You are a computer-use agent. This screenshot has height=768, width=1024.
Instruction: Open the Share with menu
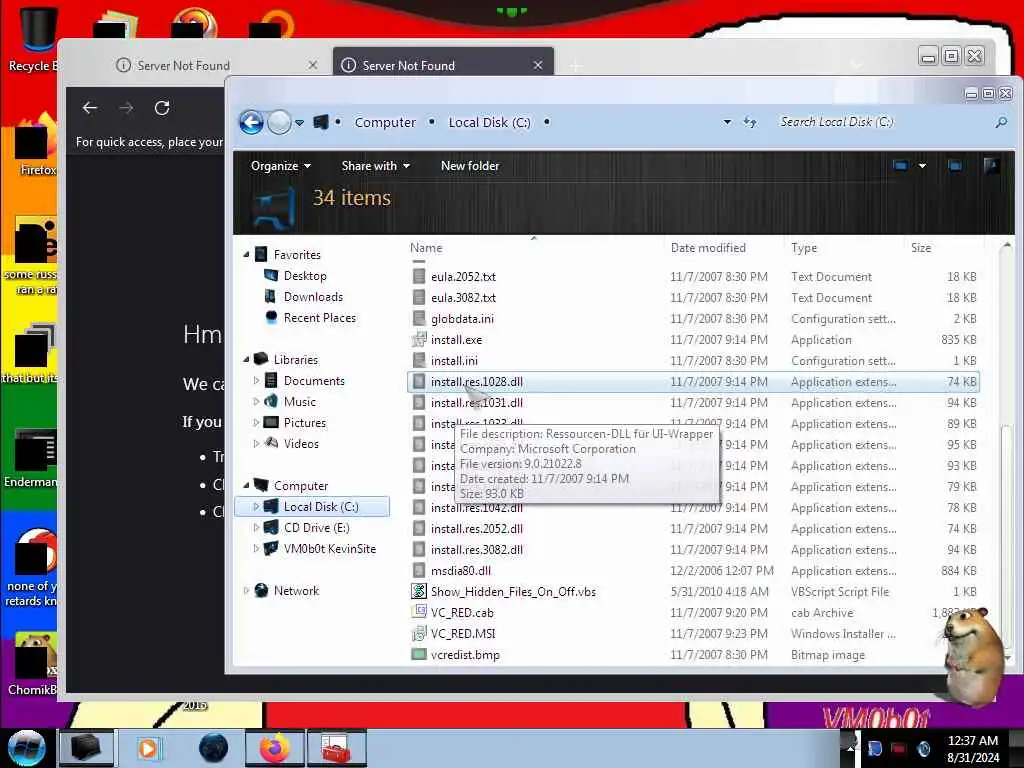(376, 166)
